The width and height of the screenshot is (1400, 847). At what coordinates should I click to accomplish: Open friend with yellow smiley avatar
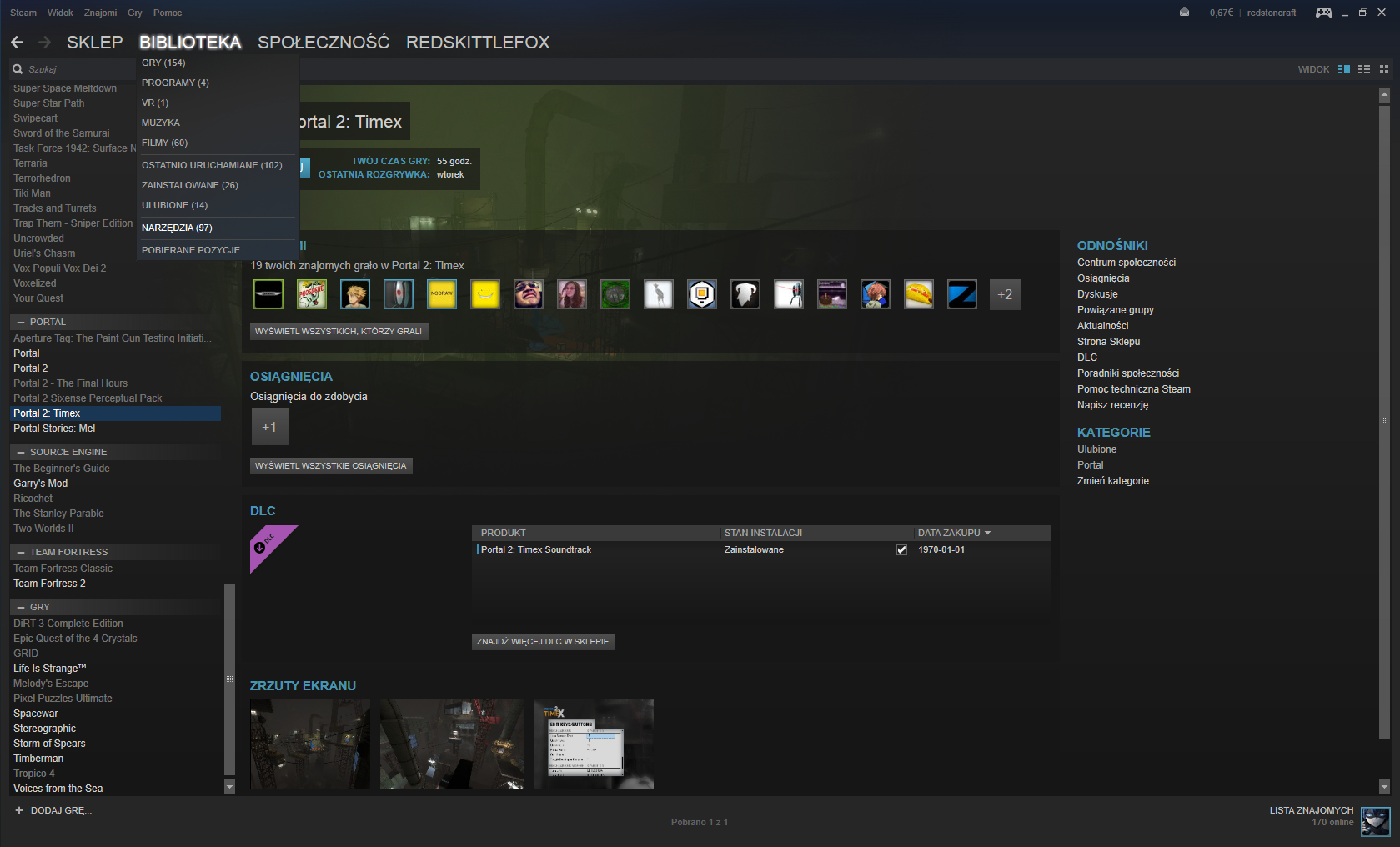click(485, 294)
